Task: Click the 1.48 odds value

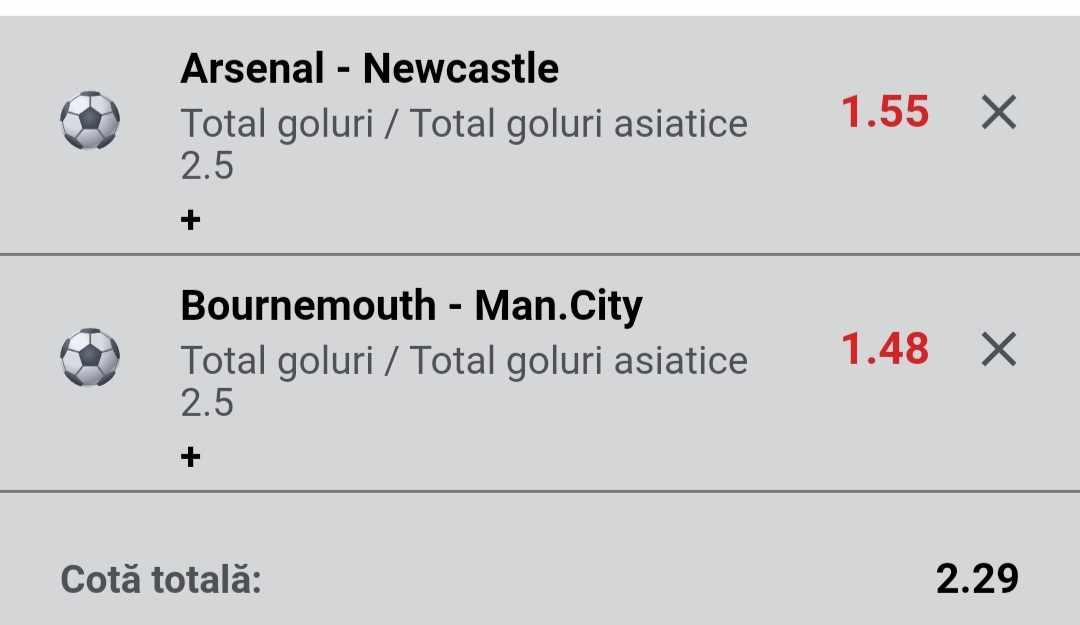Action: tap(885, 349)
